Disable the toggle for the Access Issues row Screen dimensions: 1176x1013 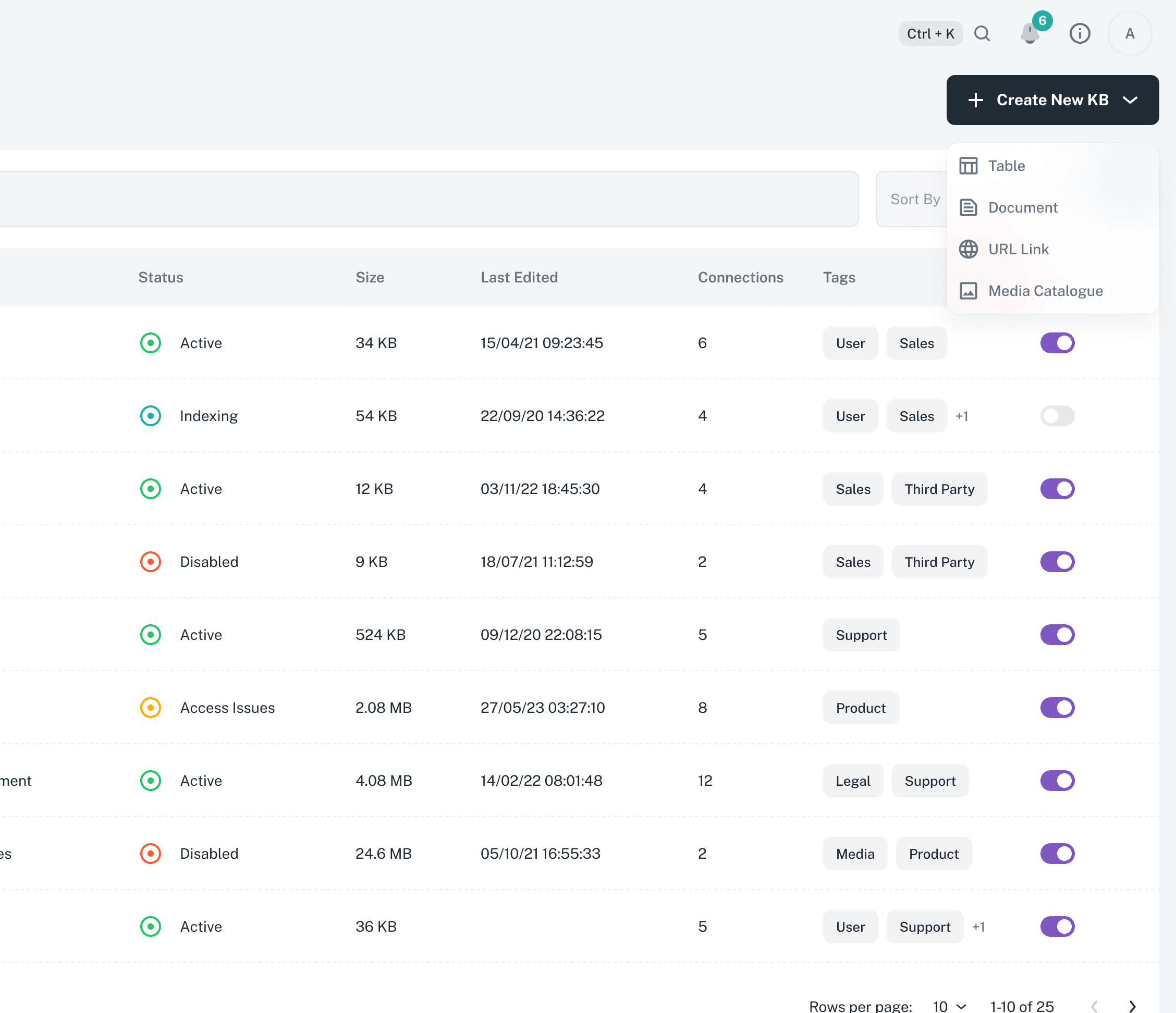pyautogui.click(x=1057, y=707)
